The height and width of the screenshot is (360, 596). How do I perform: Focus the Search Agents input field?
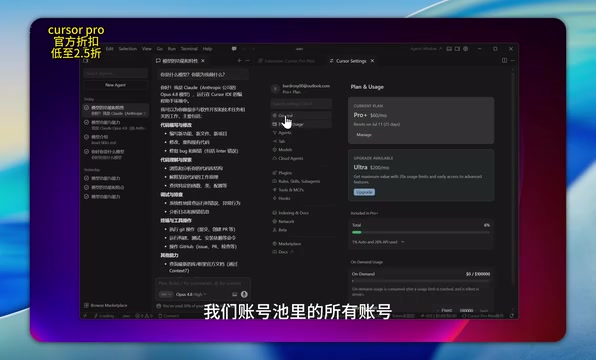coord(116,73)
